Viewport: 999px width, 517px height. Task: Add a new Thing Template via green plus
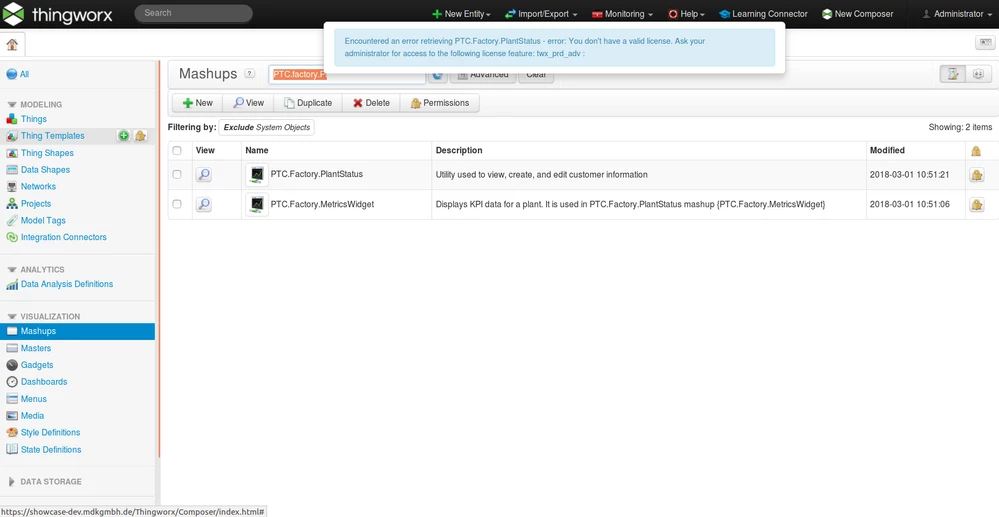tap(124, 136)
